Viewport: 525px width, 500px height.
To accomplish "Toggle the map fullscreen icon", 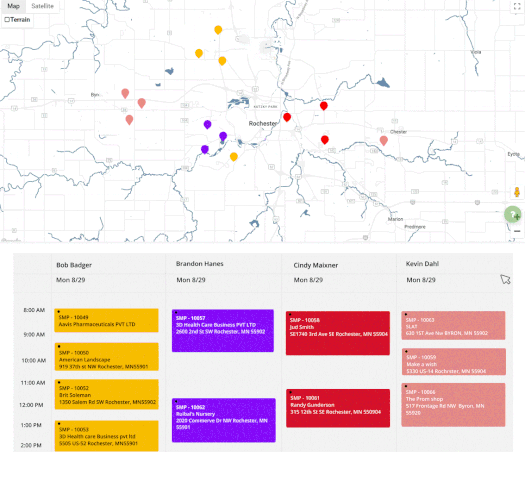I will tap(517, 7).
